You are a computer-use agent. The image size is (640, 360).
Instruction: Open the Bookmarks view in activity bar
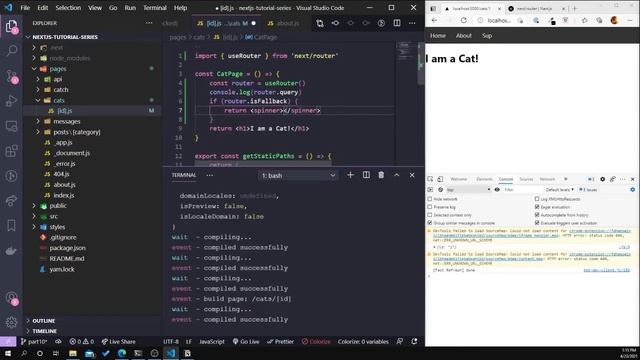point(11,225)
